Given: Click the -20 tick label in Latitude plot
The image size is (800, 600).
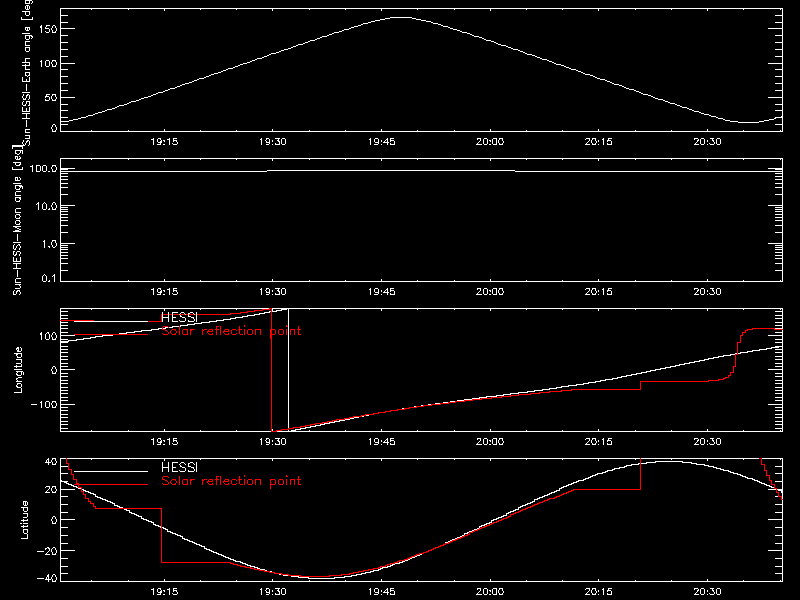Looking at the screenshot, I should click(x=47, y=551).
